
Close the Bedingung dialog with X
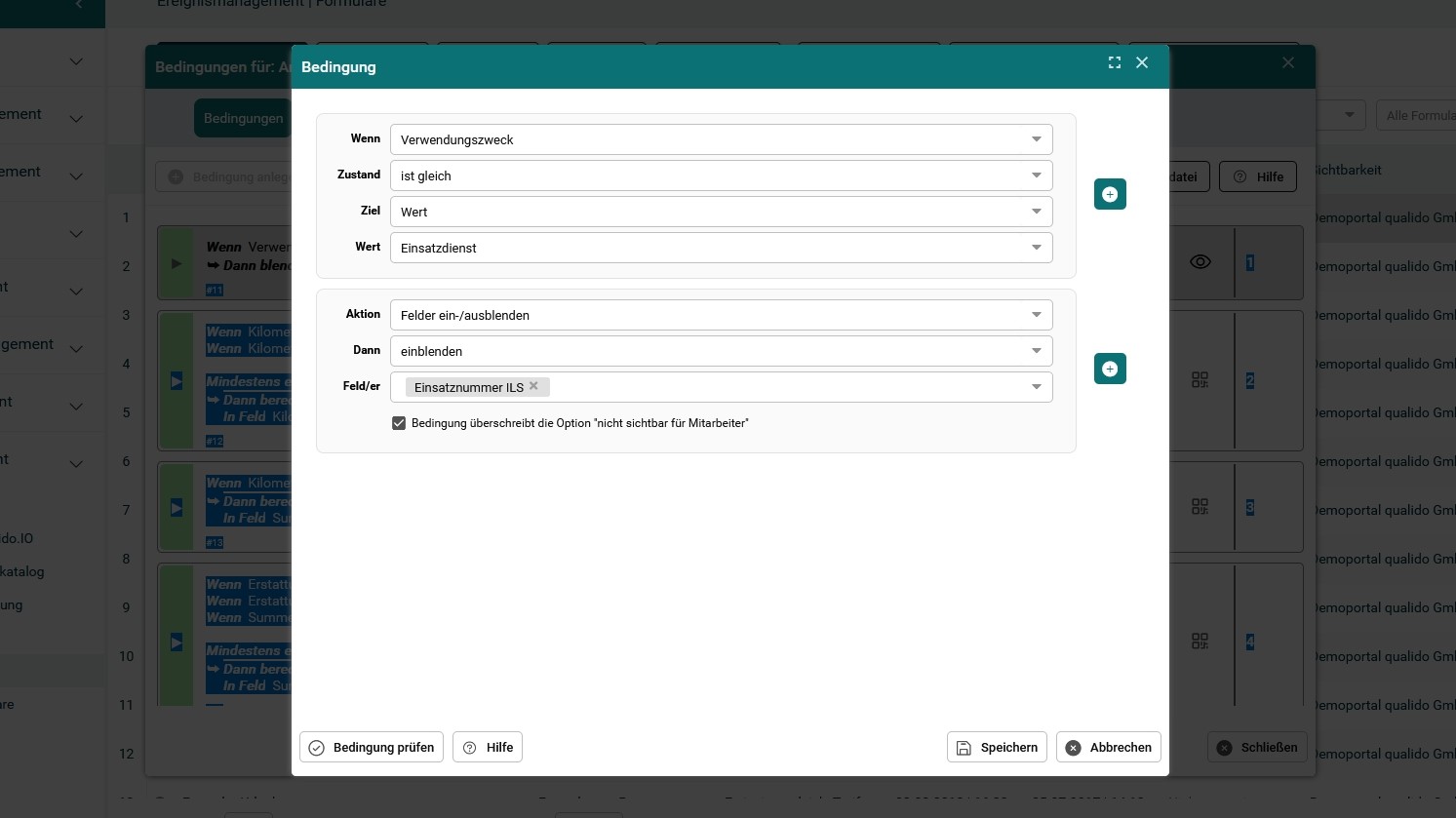[1142, 62]
